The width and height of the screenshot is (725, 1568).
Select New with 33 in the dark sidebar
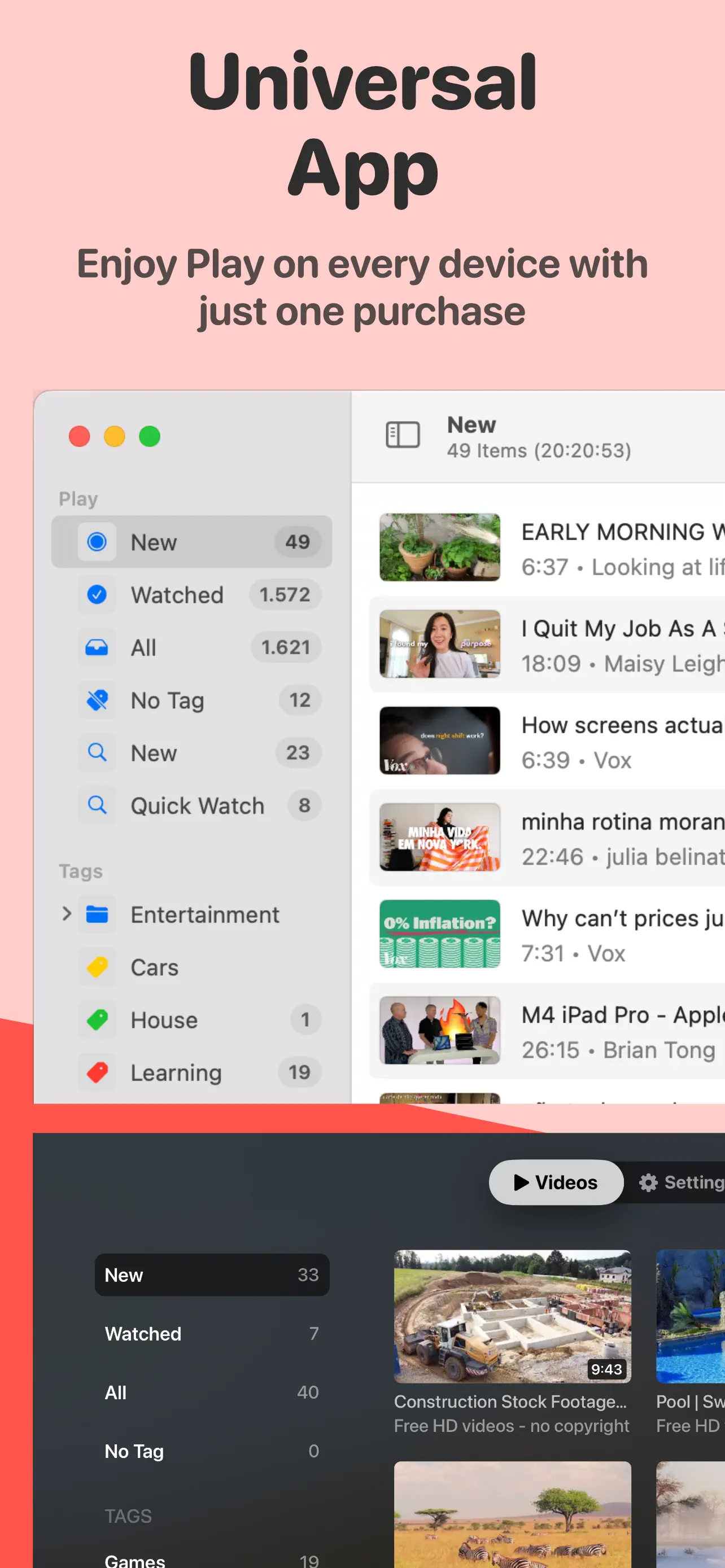click(x=212, y=1274)
